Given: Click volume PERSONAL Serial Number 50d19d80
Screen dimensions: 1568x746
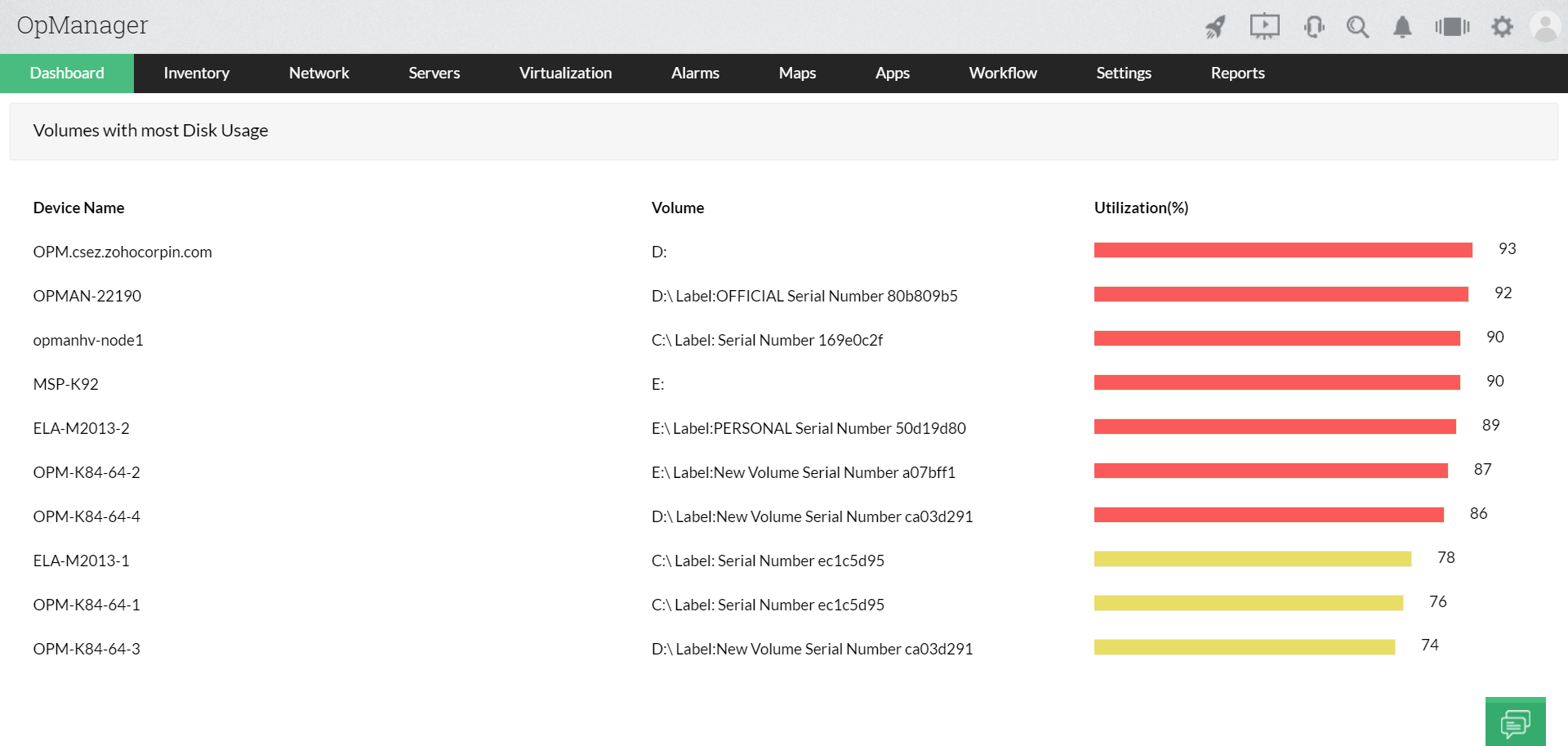Looking at the screenshot, I should coord(808,429).
